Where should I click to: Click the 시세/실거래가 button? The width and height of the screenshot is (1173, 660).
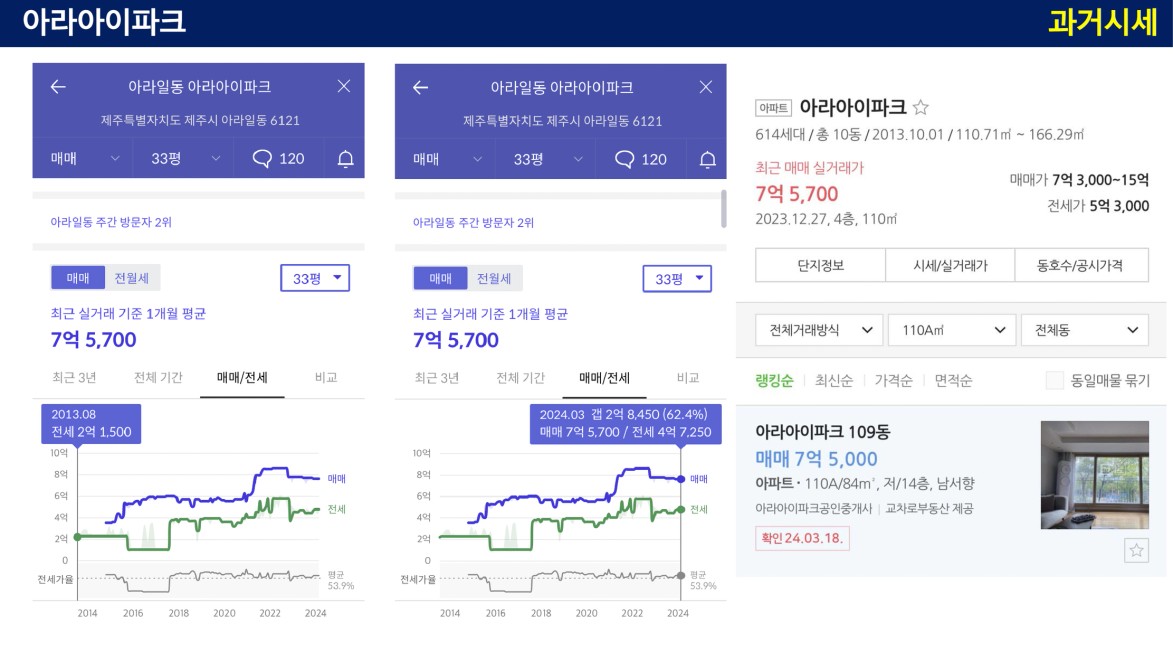950,266
